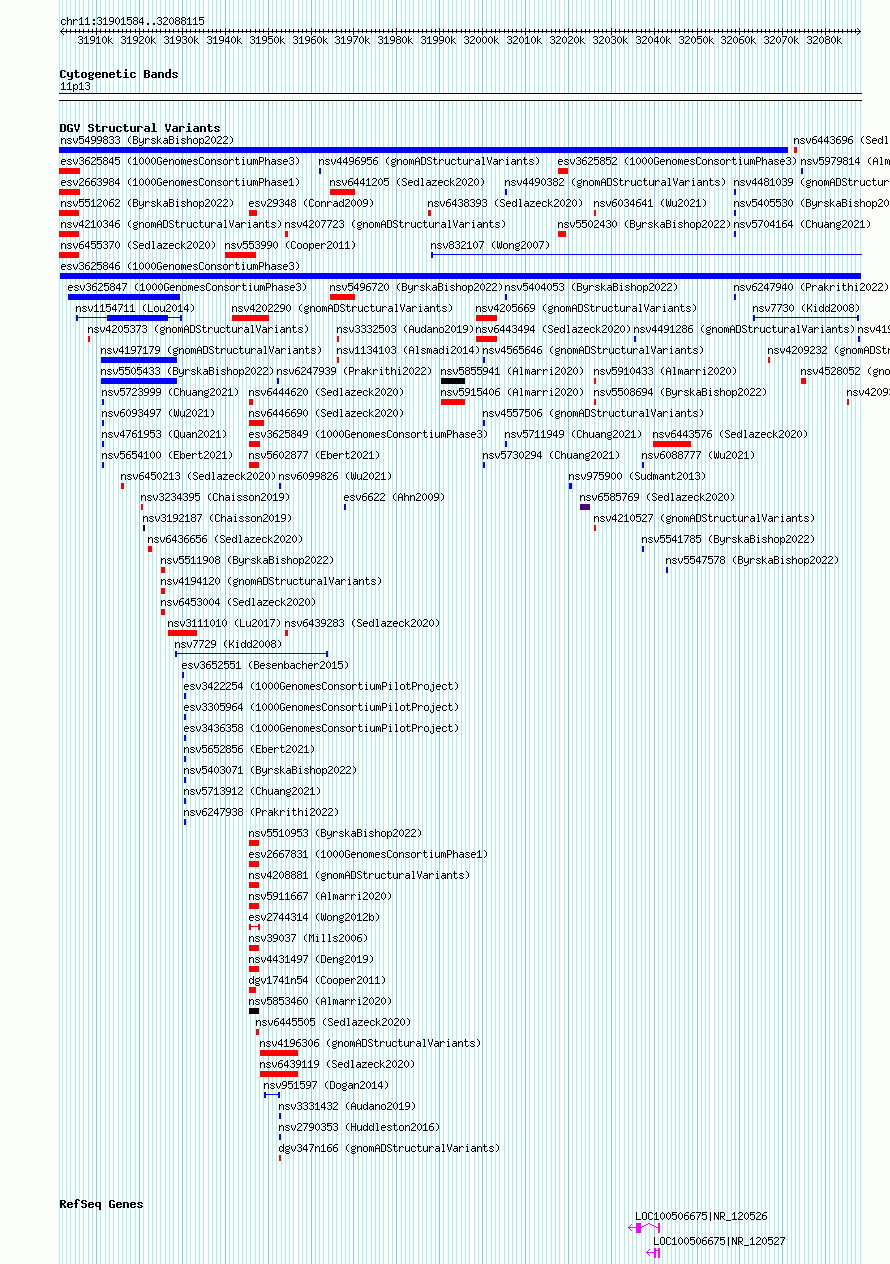
Task: Open the LOC100506675|NR_120527 gene label
Action: click(719, 1241)
